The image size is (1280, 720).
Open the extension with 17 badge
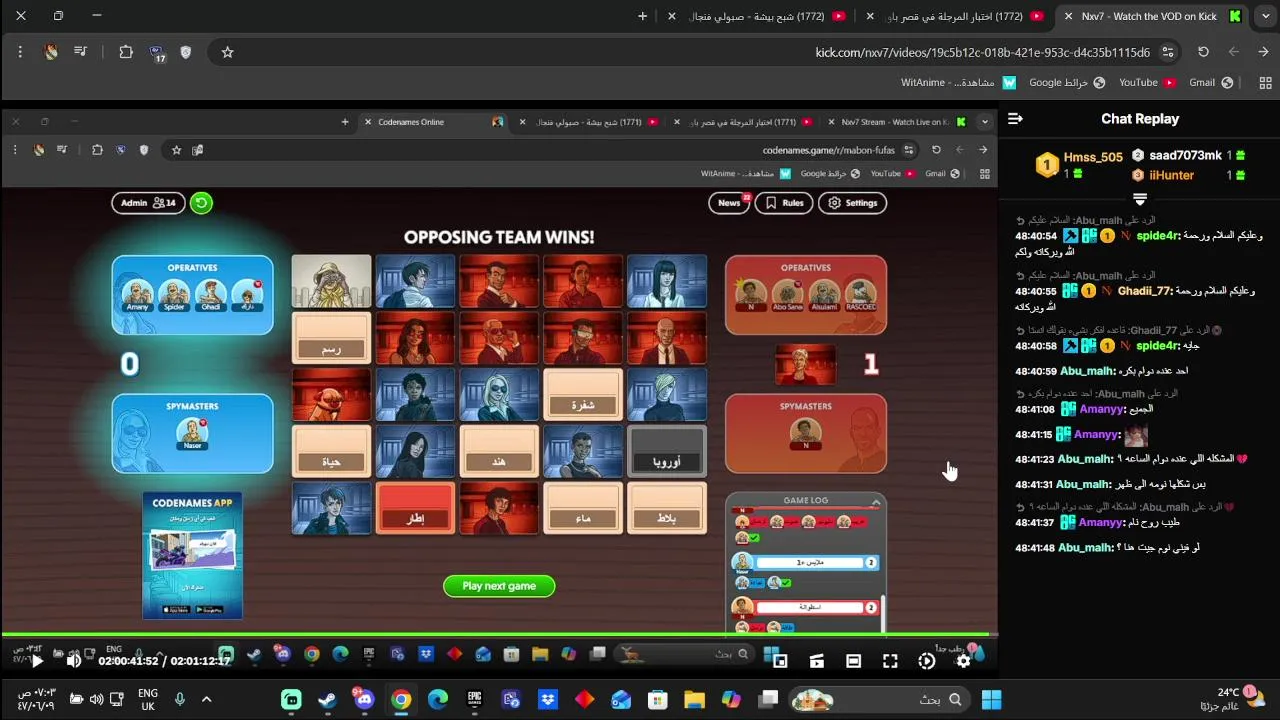[156, 53]
